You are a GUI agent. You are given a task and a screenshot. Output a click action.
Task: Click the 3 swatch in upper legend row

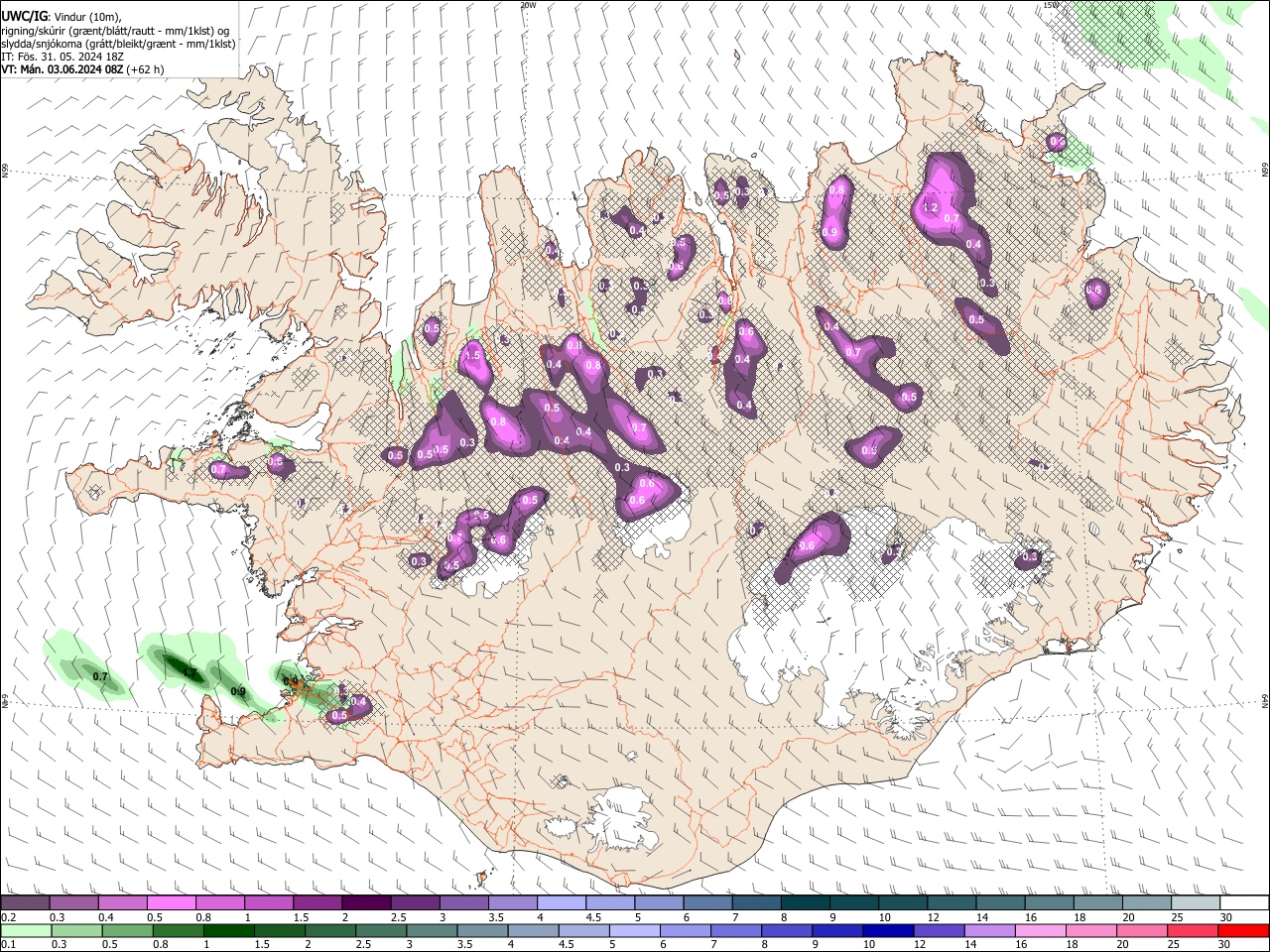point(462,903)
